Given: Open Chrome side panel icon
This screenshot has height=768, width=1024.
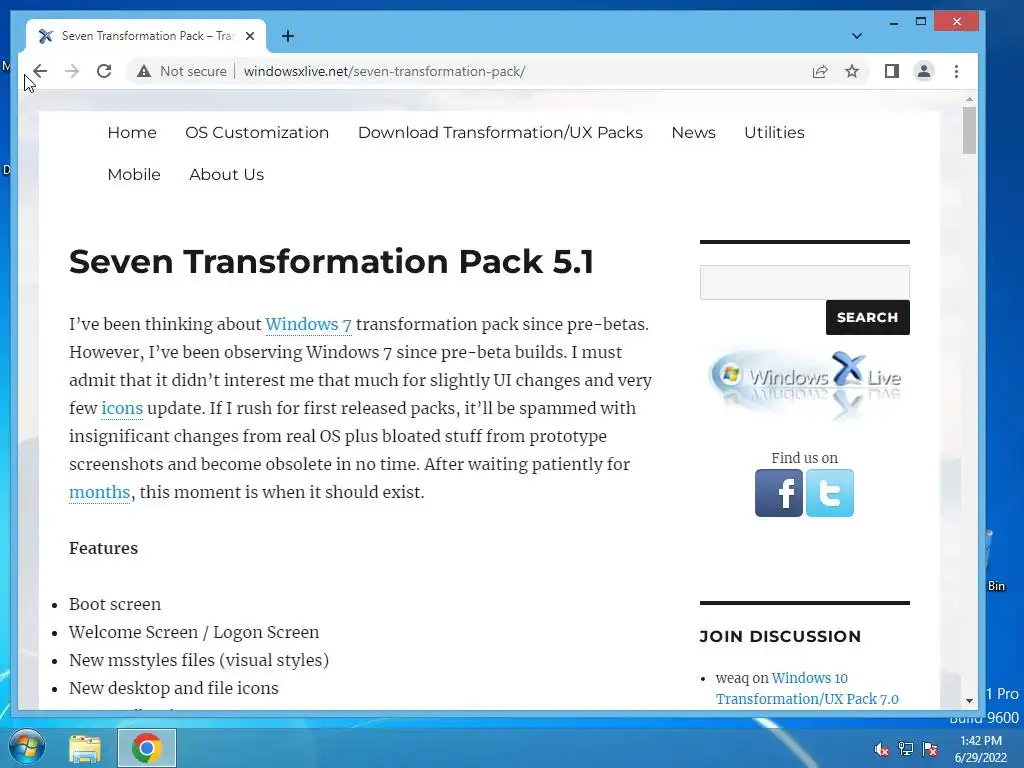Looking at the screenshot, I should pos(891,71).
